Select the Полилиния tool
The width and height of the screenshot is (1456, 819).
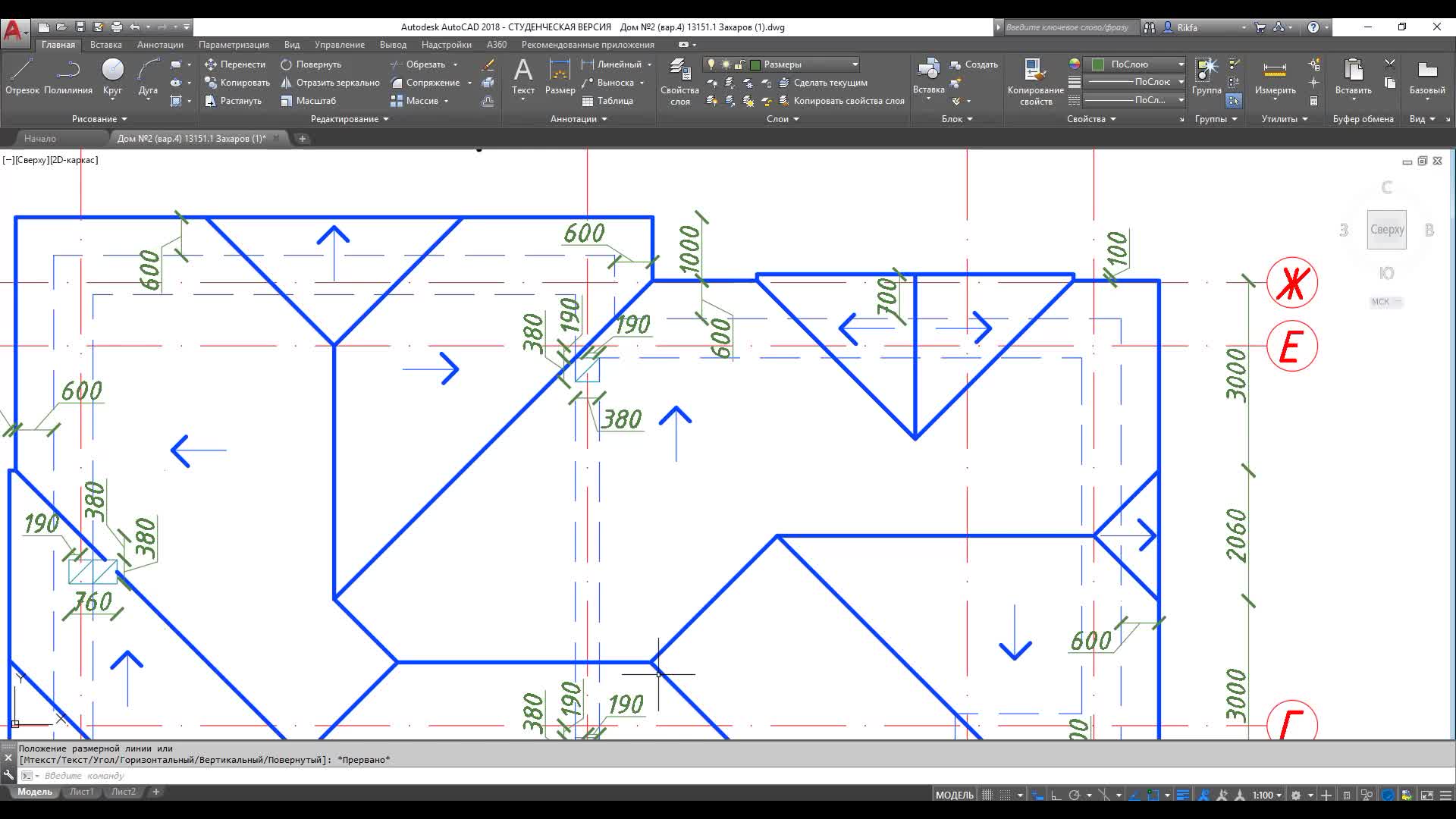click(68, 77)
